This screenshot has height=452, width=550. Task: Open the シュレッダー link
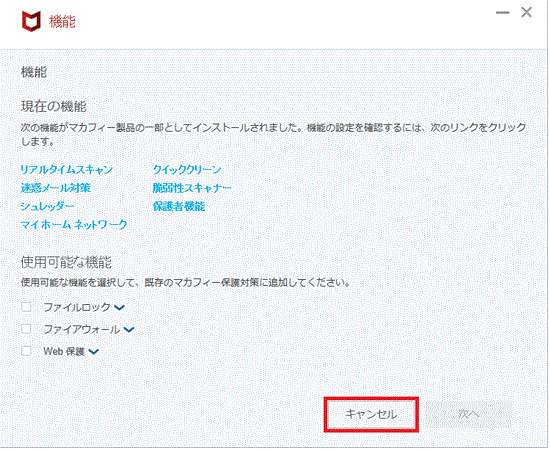47,206
